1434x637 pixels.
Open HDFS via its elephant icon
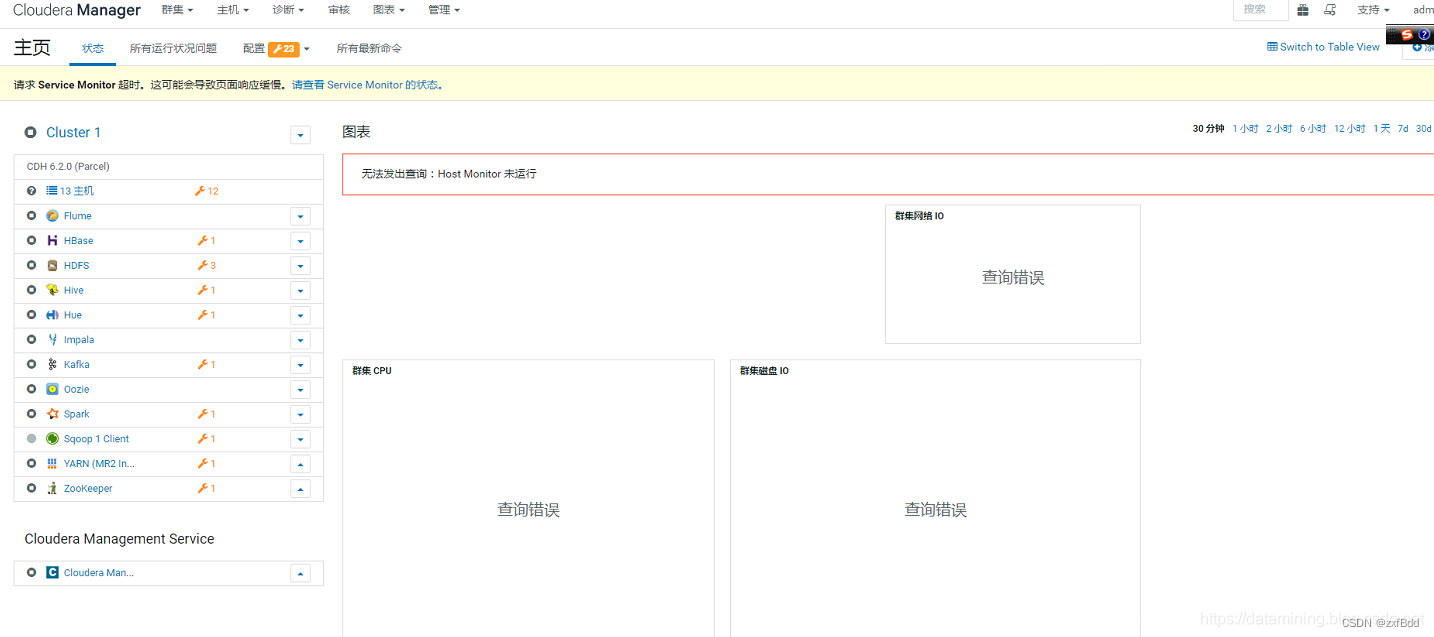[x=52, y=265]
